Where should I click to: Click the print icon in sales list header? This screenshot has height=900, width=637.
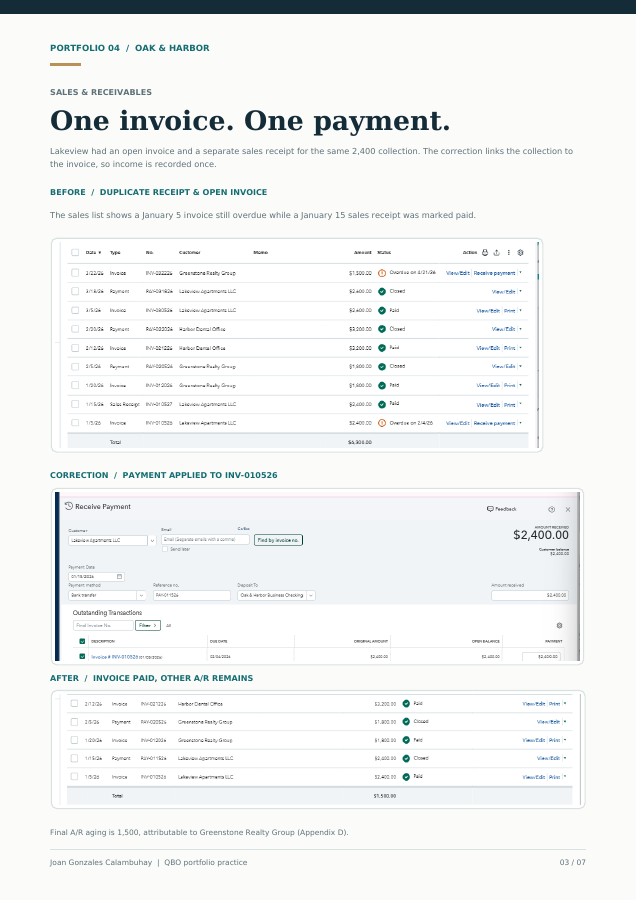point(485,253)
